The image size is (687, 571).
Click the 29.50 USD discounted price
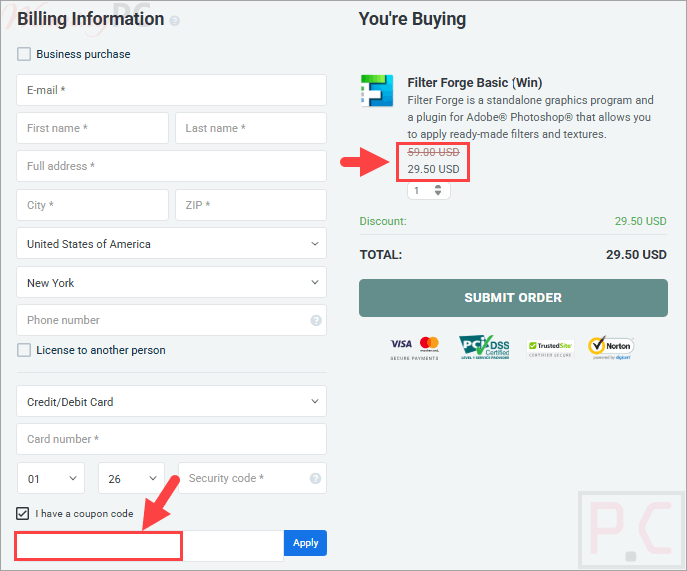[433, 169]
